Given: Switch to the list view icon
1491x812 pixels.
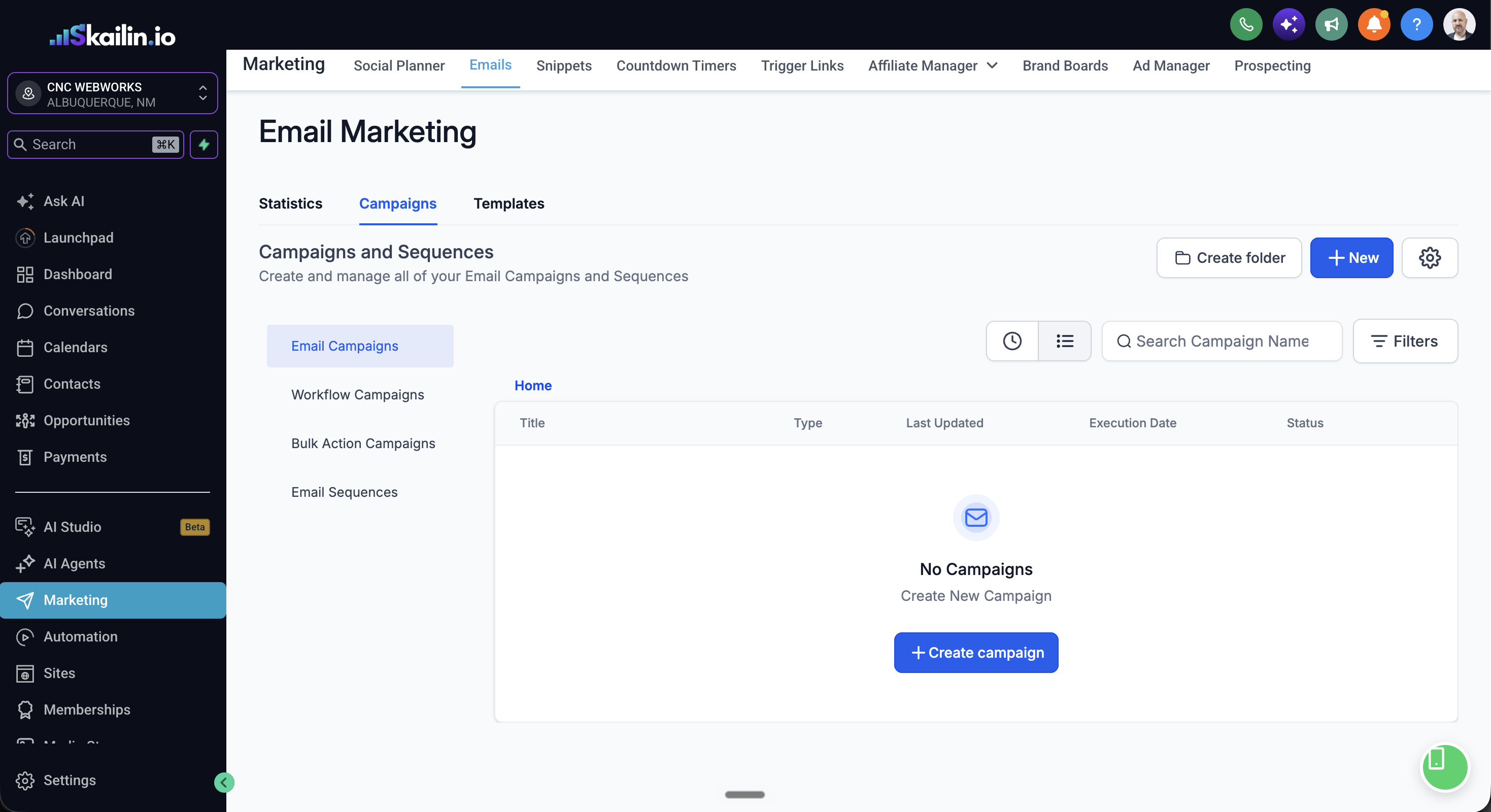Looking at the screenshot, I should pyautogui.click(x=1064, y=341).
